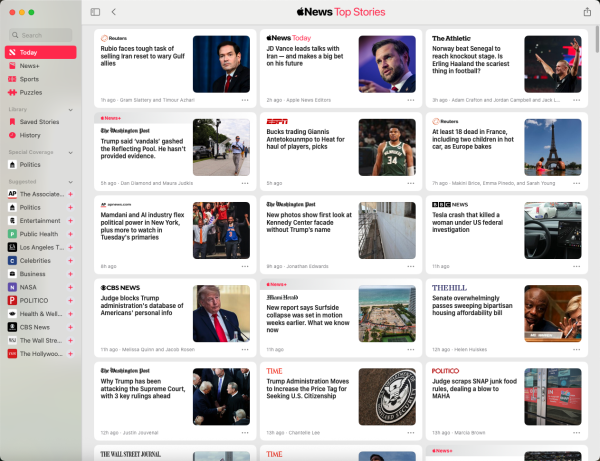Read Senate housing affordability bill headline

pyautogui.click(x=472, y=305)
